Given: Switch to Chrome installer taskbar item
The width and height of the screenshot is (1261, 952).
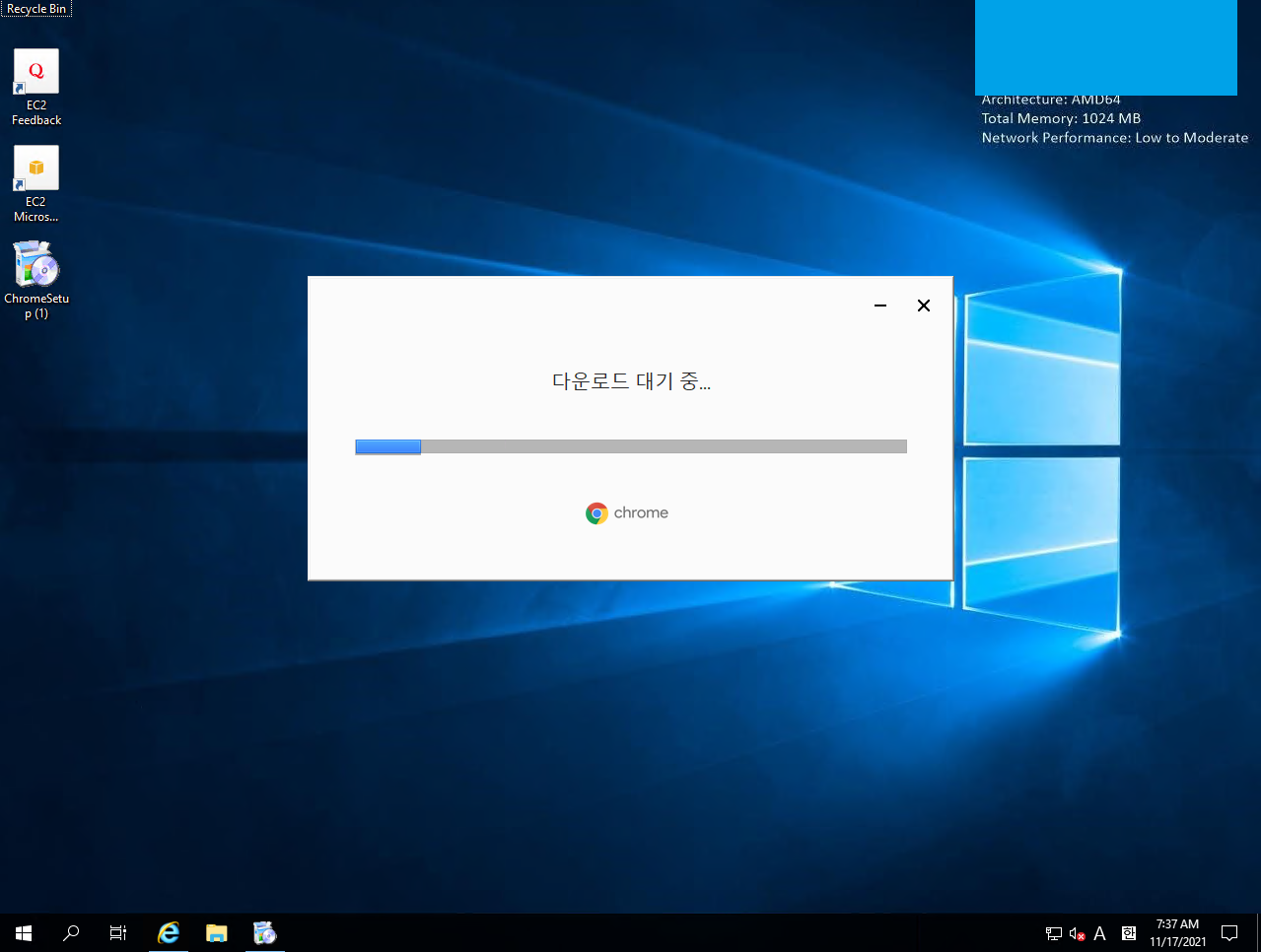Looking at the screenshot, I should coord(264,932).
